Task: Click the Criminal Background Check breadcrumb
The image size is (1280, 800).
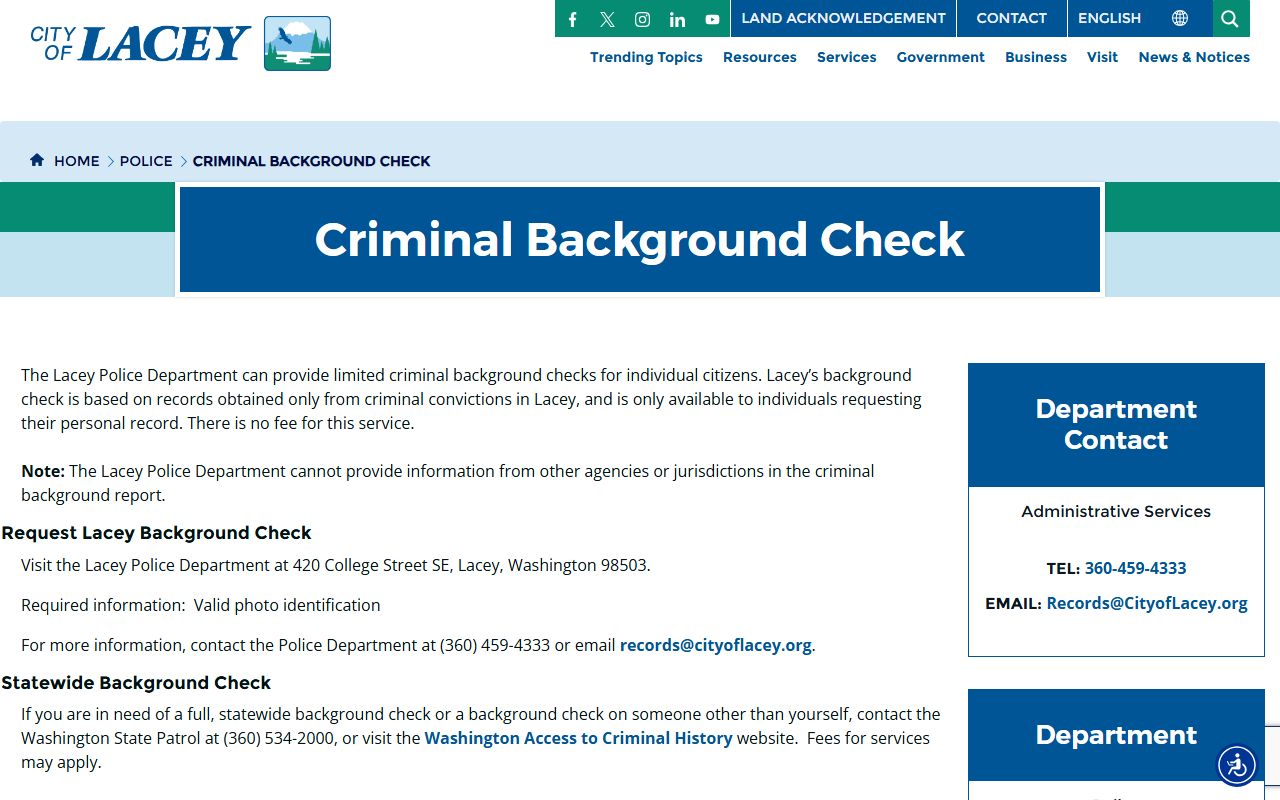Action: tap(311, 161)
